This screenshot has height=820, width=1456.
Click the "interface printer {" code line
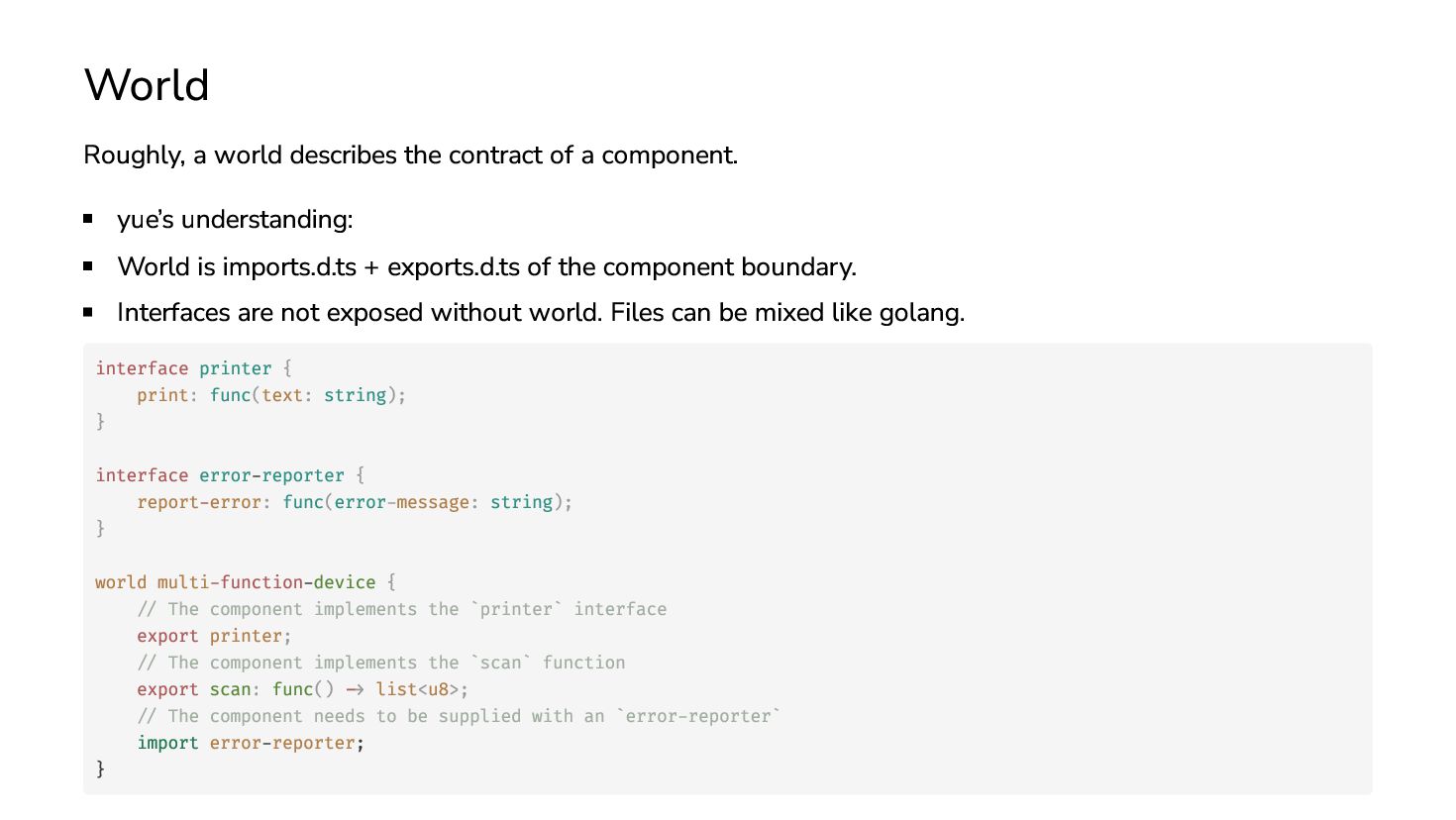tap(193, 368)
